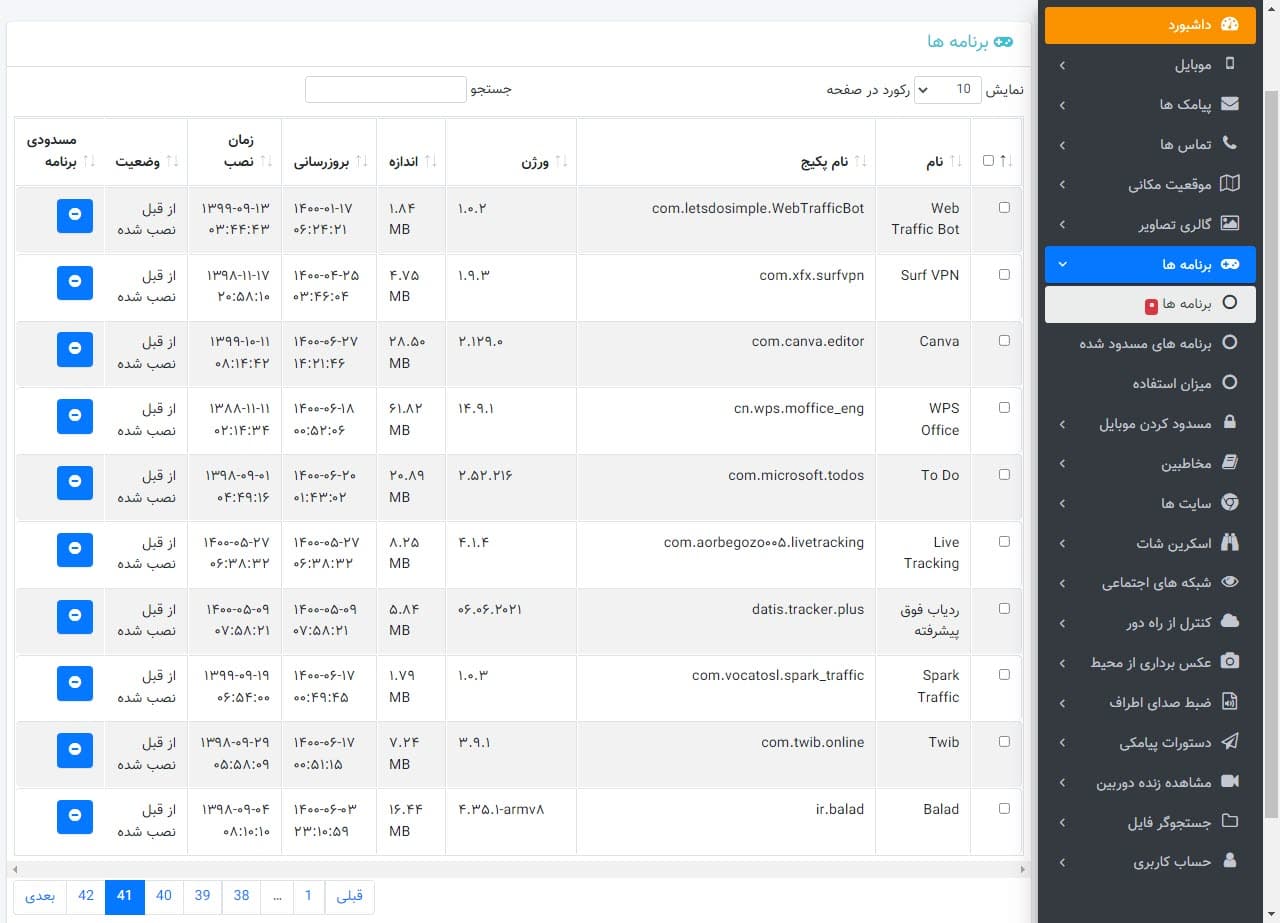Open the records-per-page dropdown showing 10
The height and width of the screenshot is (923, 1280).
pyautogui.click(x=948, y=89)
